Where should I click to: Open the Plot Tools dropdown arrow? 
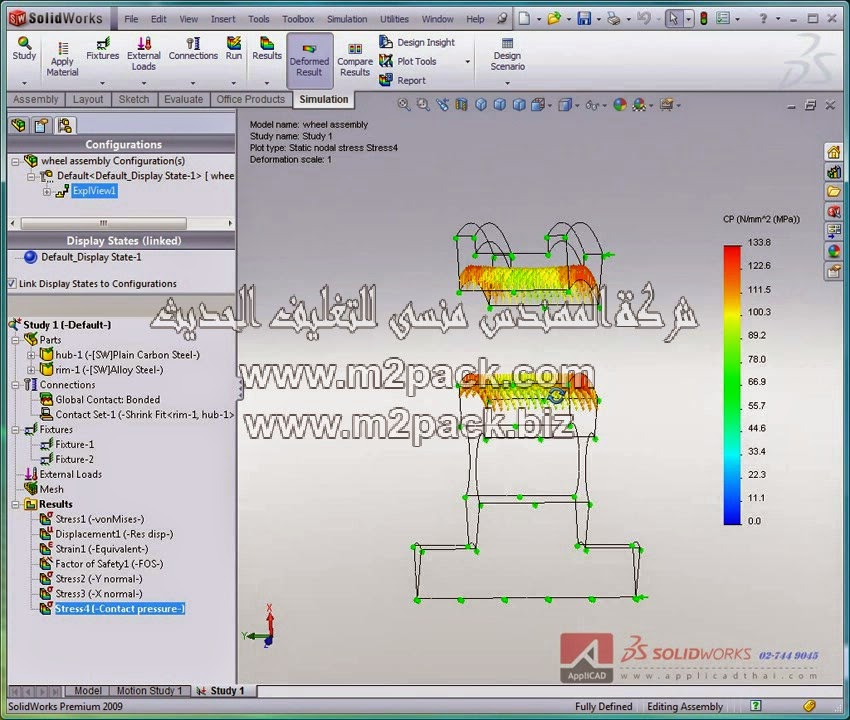pyautogui.click(x=467, y=62)
